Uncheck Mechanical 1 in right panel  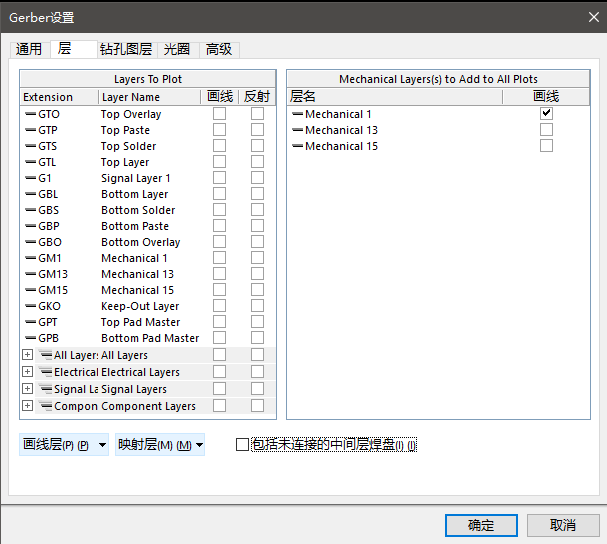pos(546,113)
